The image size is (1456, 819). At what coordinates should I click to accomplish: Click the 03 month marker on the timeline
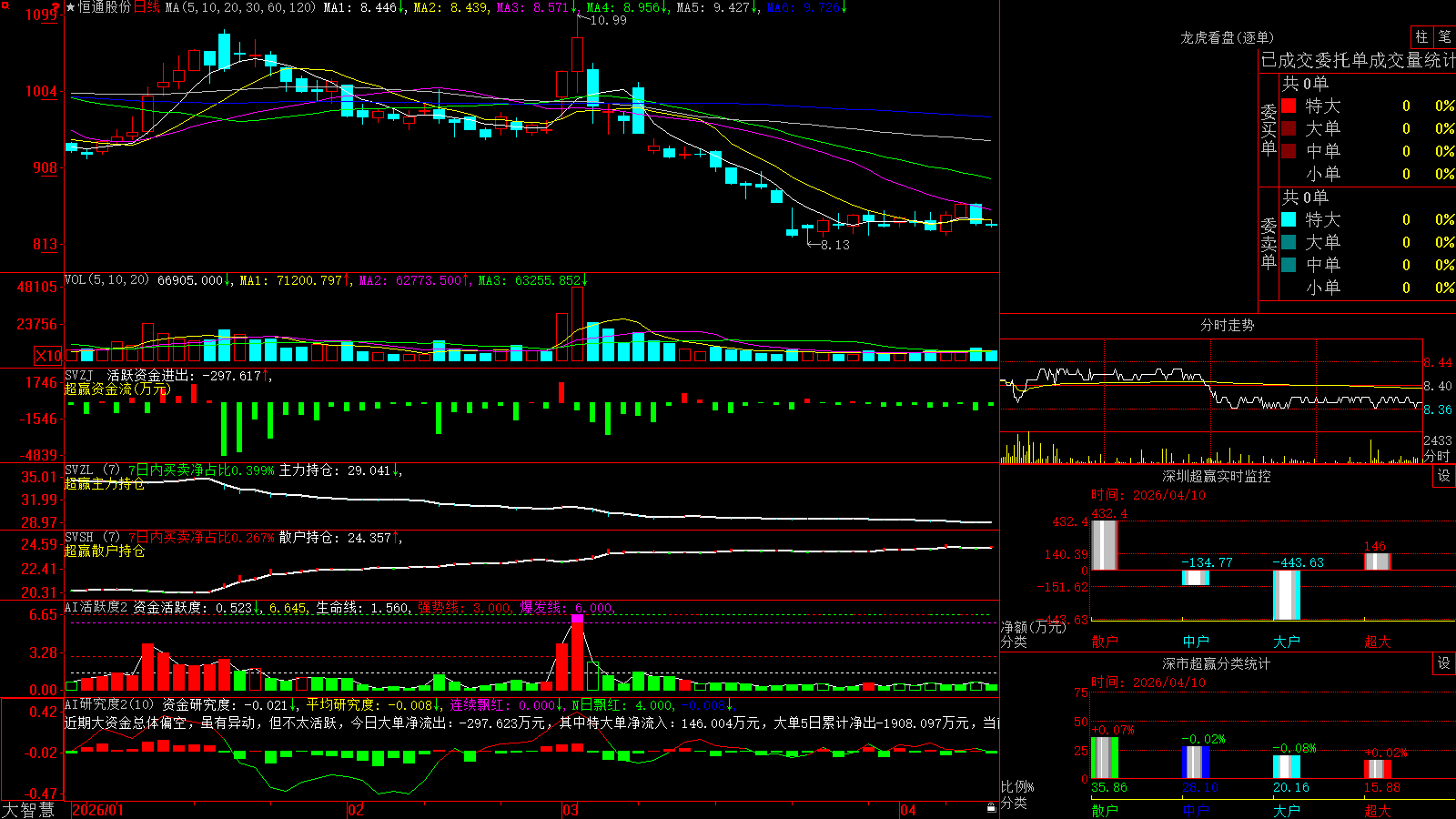pyautogui.click(x=571, y=810)
